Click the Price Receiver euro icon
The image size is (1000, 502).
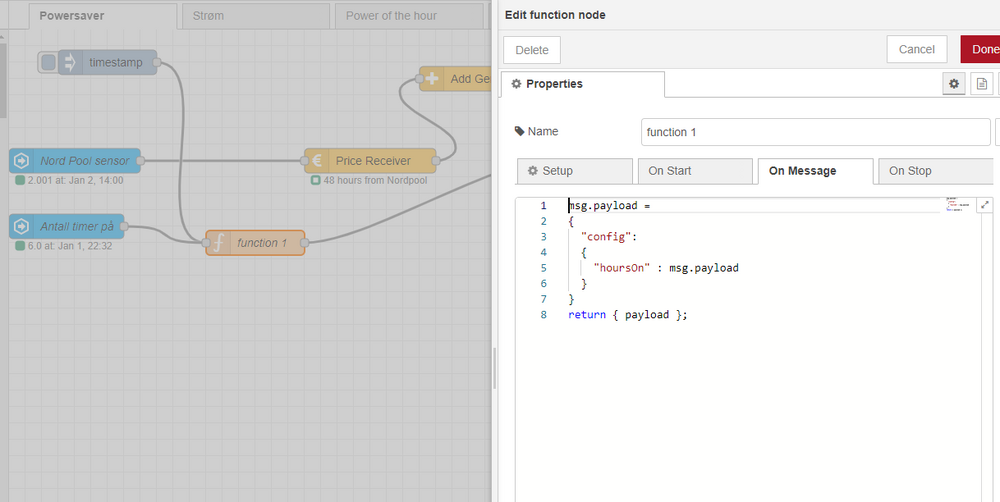coord(316,161)
